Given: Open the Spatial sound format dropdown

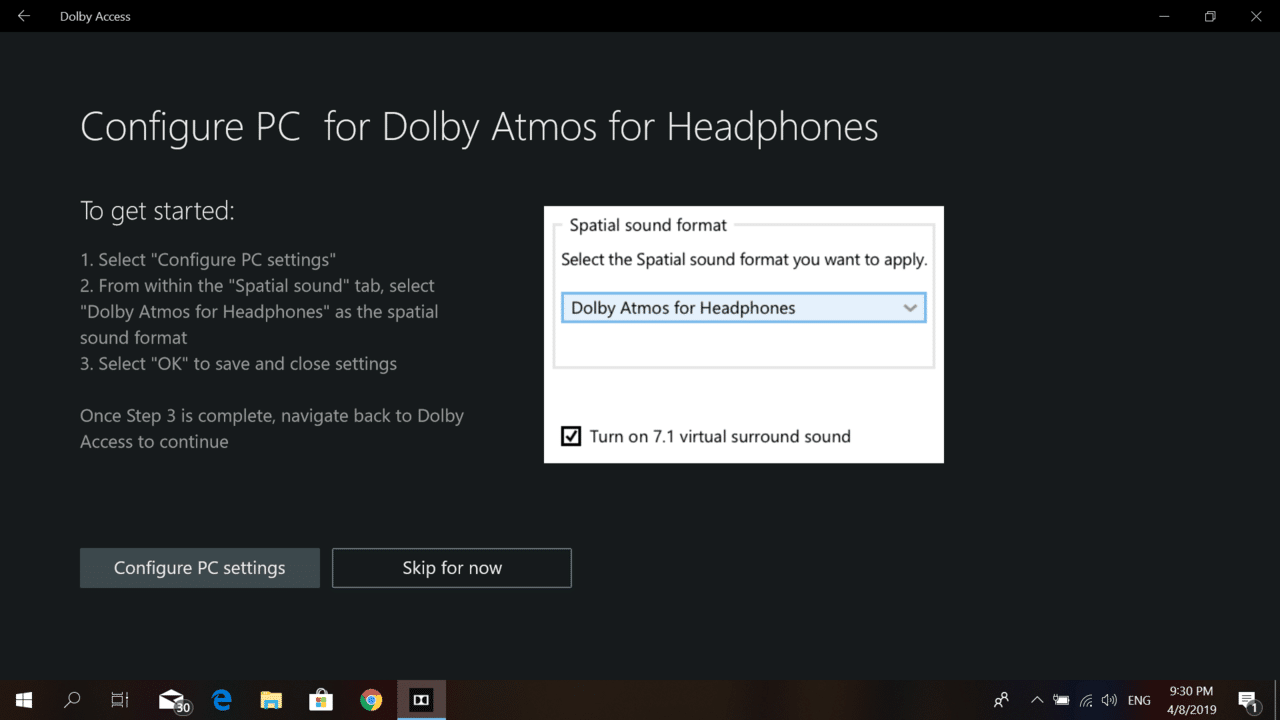Looking at the screenshot, I should [x=744, y=308].
